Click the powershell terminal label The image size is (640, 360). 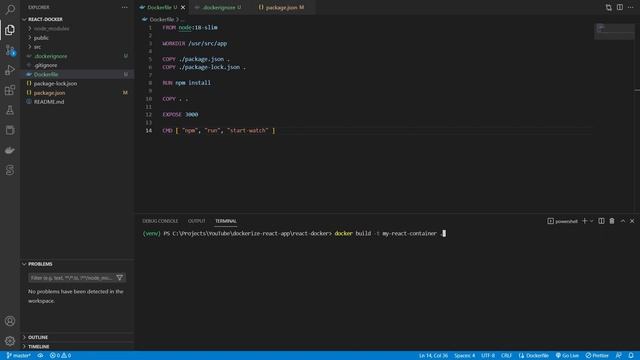562,221
